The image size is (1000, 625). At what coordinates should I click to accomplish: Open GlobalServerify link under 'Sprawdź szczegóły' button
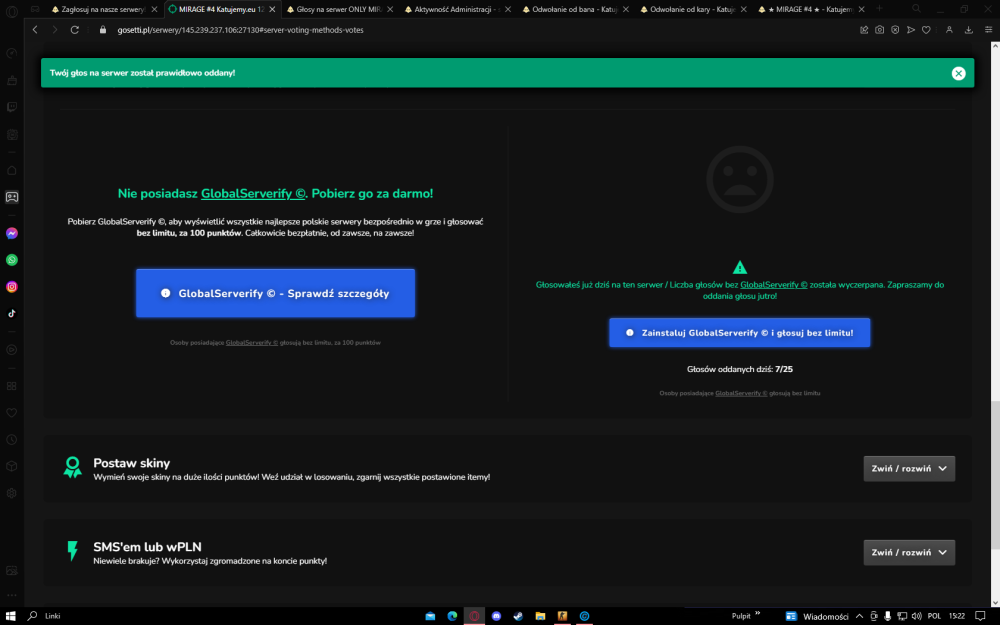click(x=252, y=342)
